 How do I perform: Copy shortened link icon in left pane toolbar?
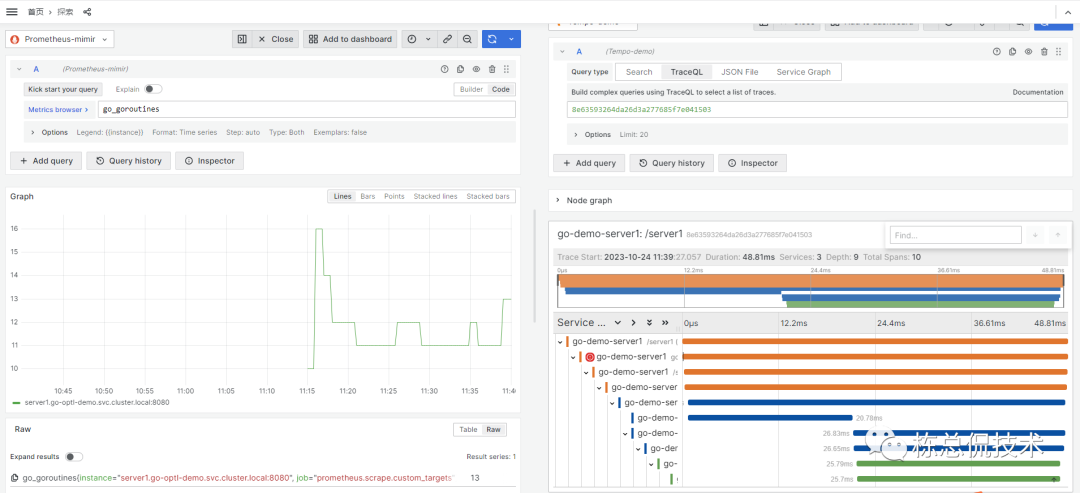(448, 39)
